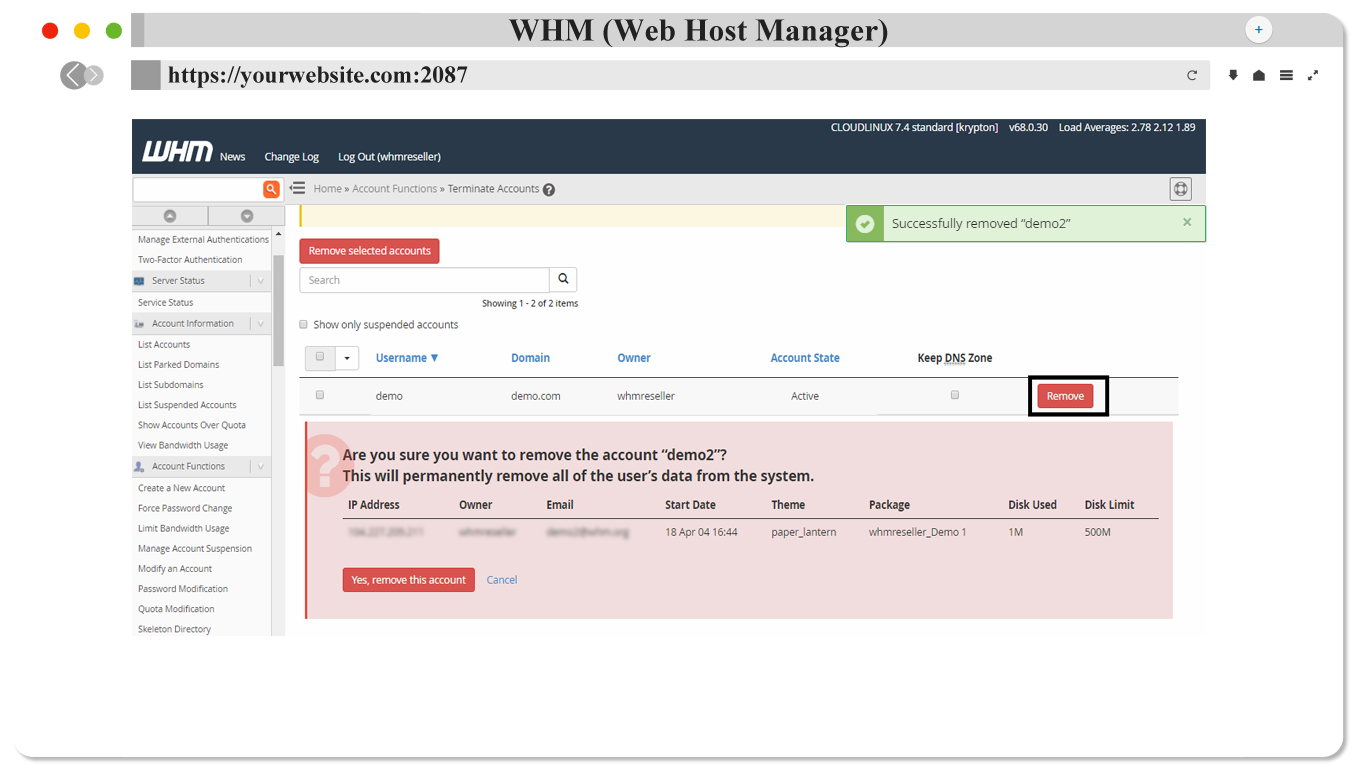This screenshot has width=1362, height=769.
Task: Open List Accounts in sidebar
Action: coord(164,345)
